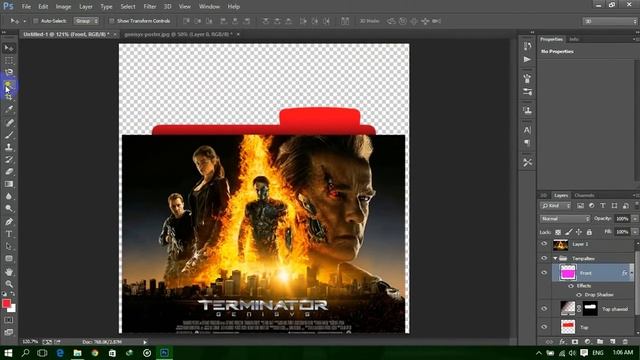This screenshot has height=360, width=640.
Task: Click Create new layer icon
Action: click(x=613, y=342)
